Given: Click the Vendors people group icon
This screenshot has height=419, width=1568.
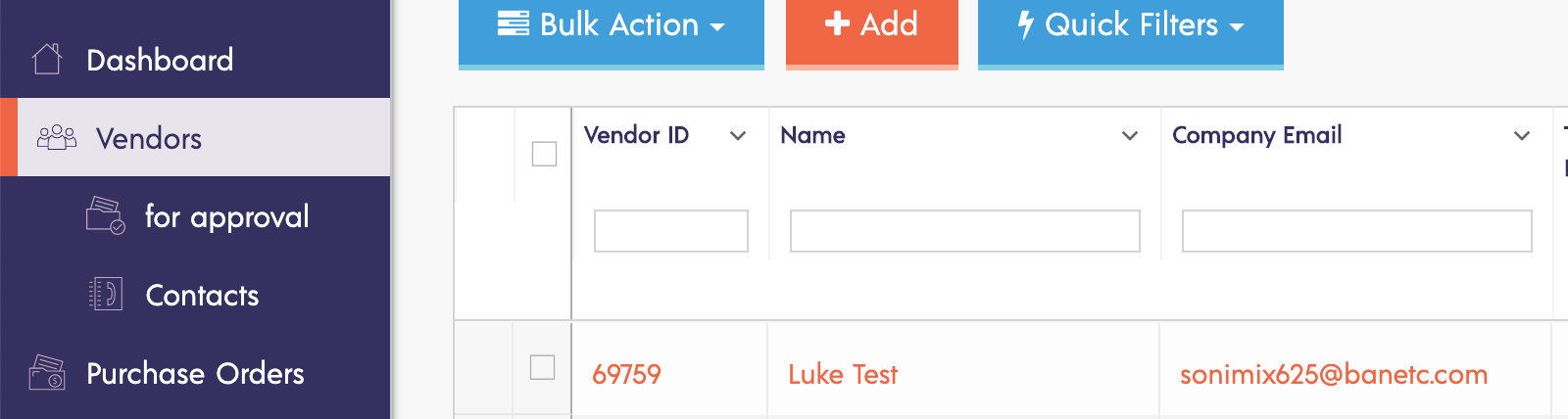Looking at the screenshot, I should pos(57,137).
